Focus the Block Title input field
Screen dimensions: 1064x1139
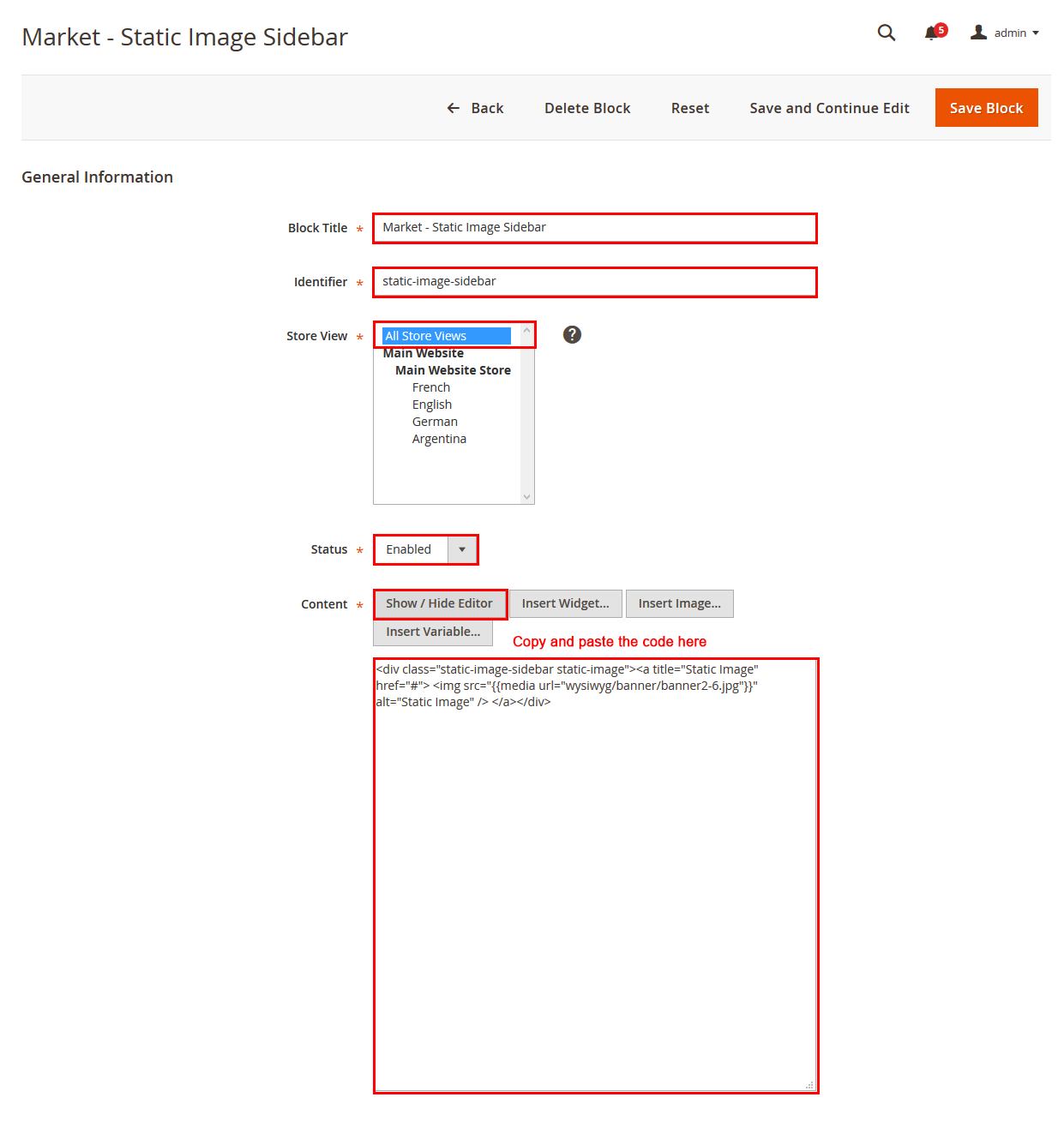595,228
